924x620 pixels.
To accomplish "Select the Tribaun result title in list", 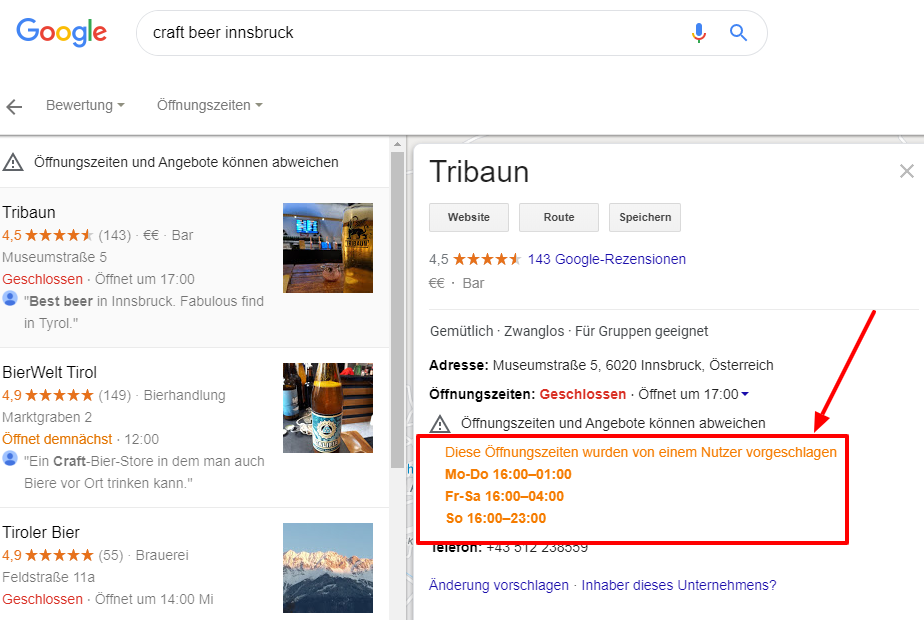I will [x=29, y=212].
